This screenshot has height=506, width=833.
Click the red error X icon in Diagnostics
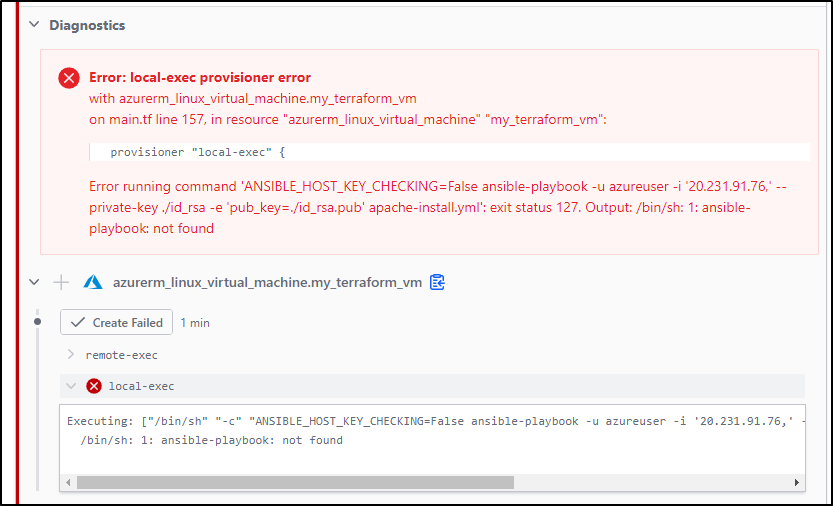[x=69, y=78]
